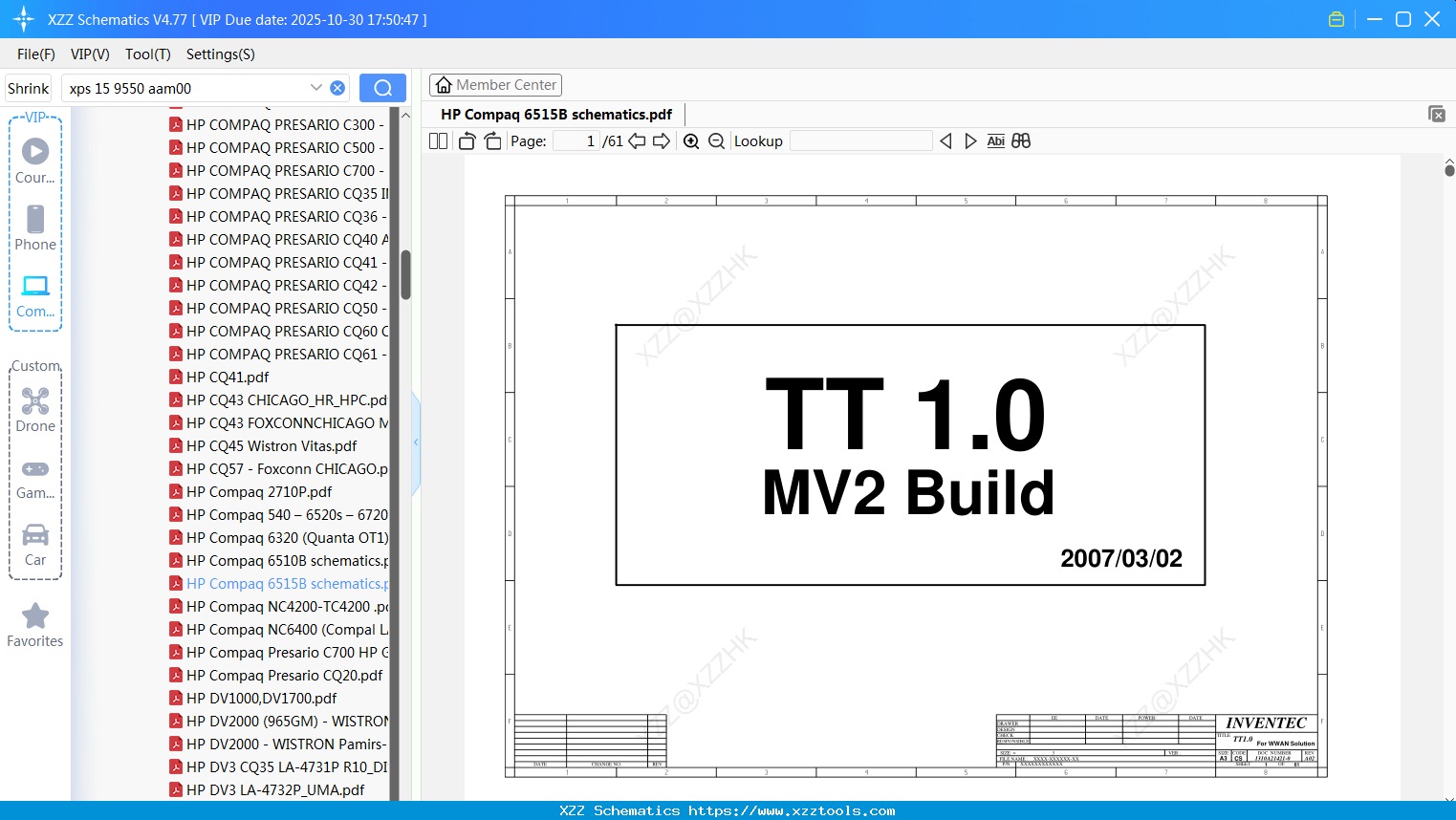Click the document vertical scrollbar thumb

point(1449,170)
